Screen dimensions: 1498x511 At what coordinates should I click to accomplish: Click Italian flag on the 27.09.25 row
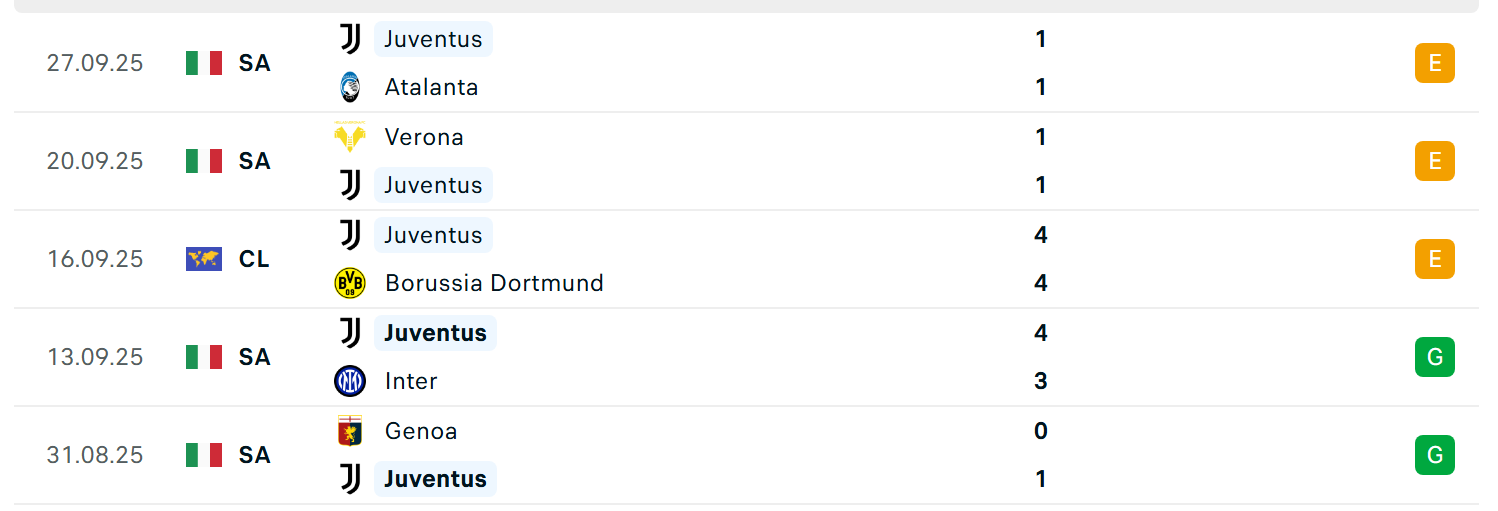(204, 63)
